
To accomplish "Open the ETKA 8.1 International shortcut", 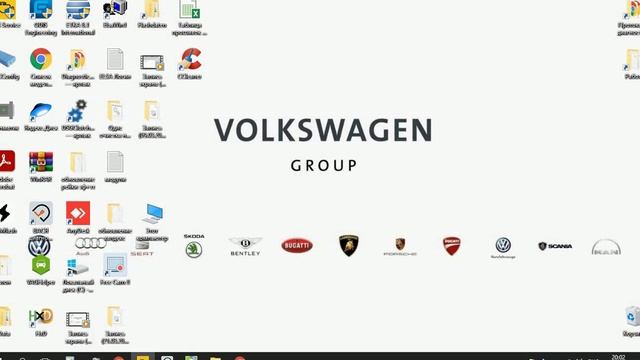I will pyautogui.click(x=78, y=10).
